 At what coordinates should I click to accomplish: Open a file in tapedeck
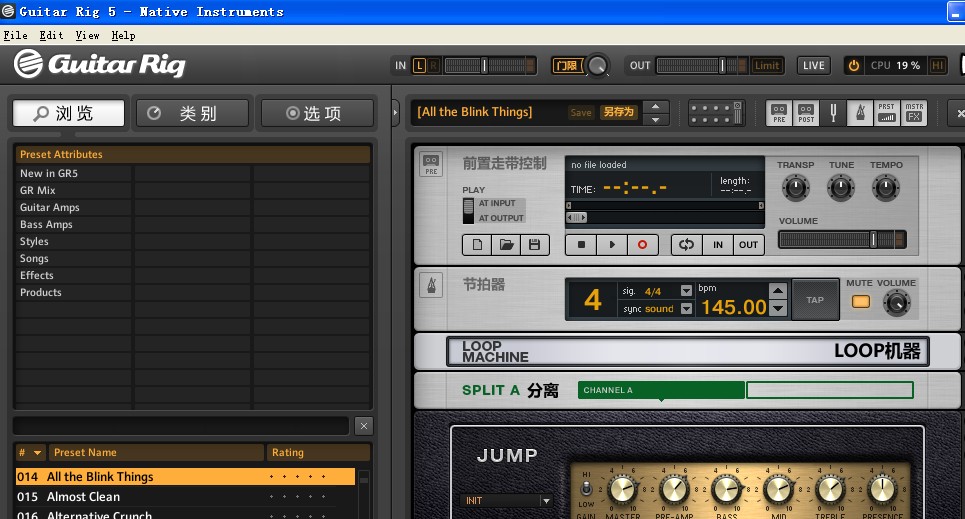coord(506,245)
